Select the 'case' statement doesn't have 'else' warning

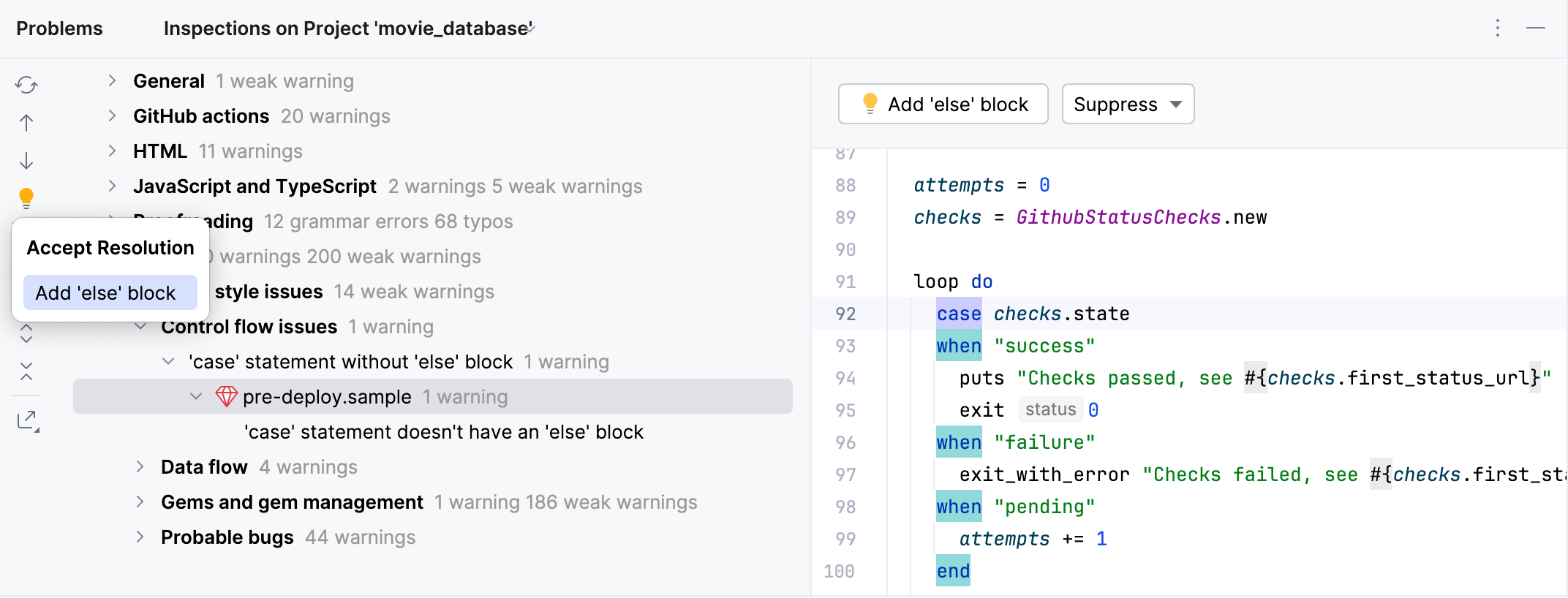click(x=443, y=432)
